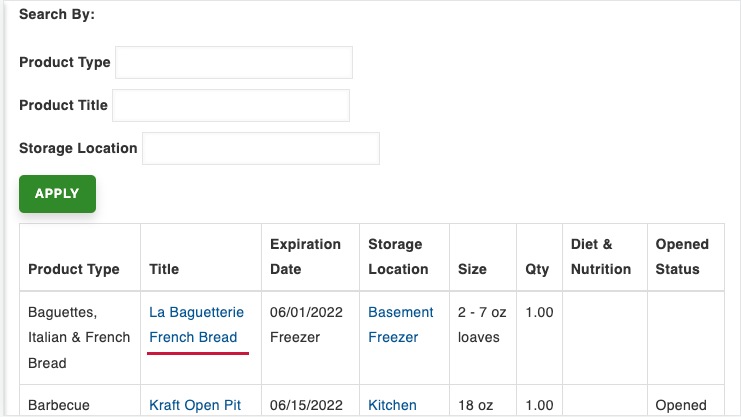Open the Kraft Open Pit product link
741x417 pixels.
[195, 405]
